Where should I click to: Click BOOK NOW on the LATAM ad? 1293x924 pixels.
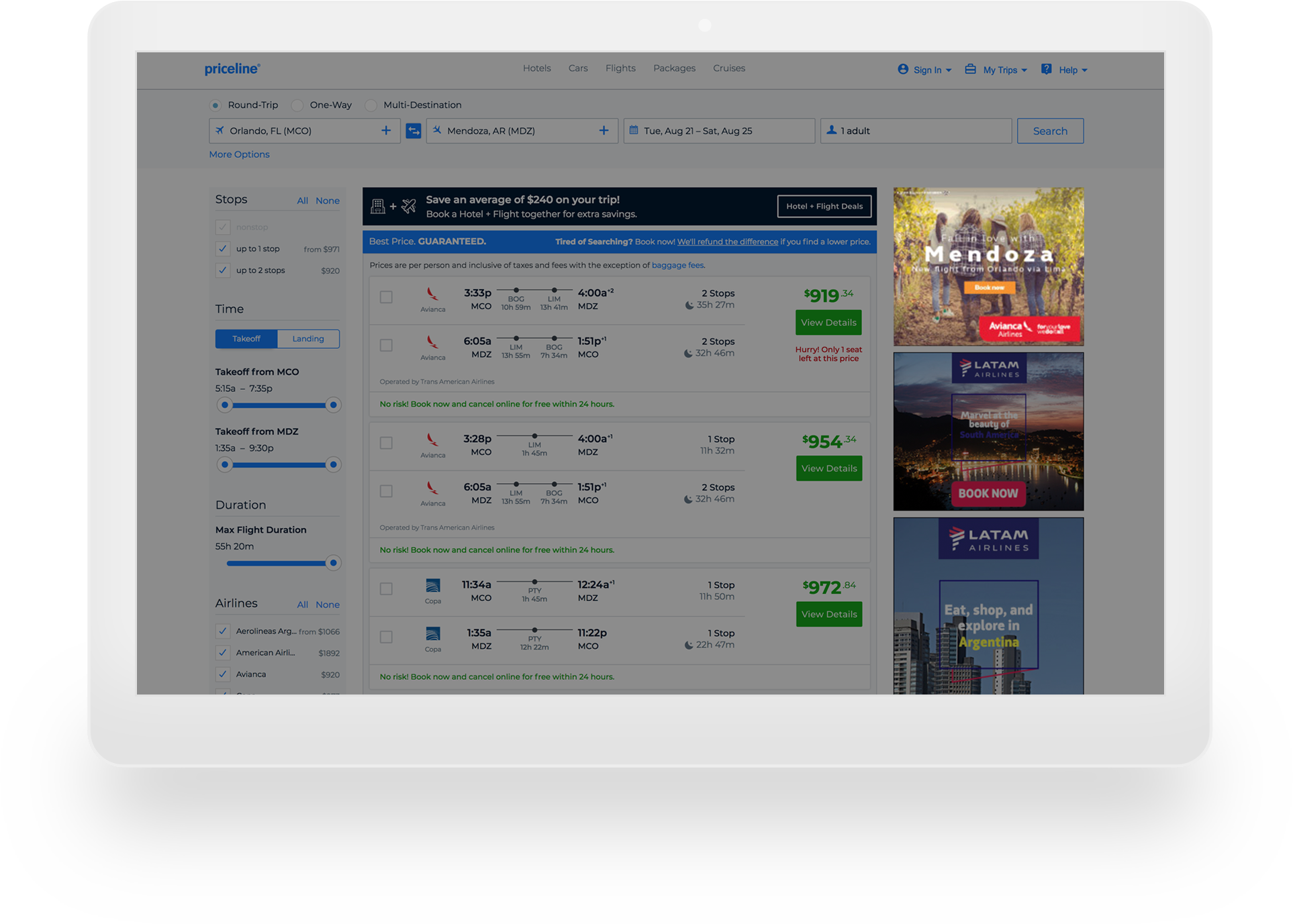988,493
